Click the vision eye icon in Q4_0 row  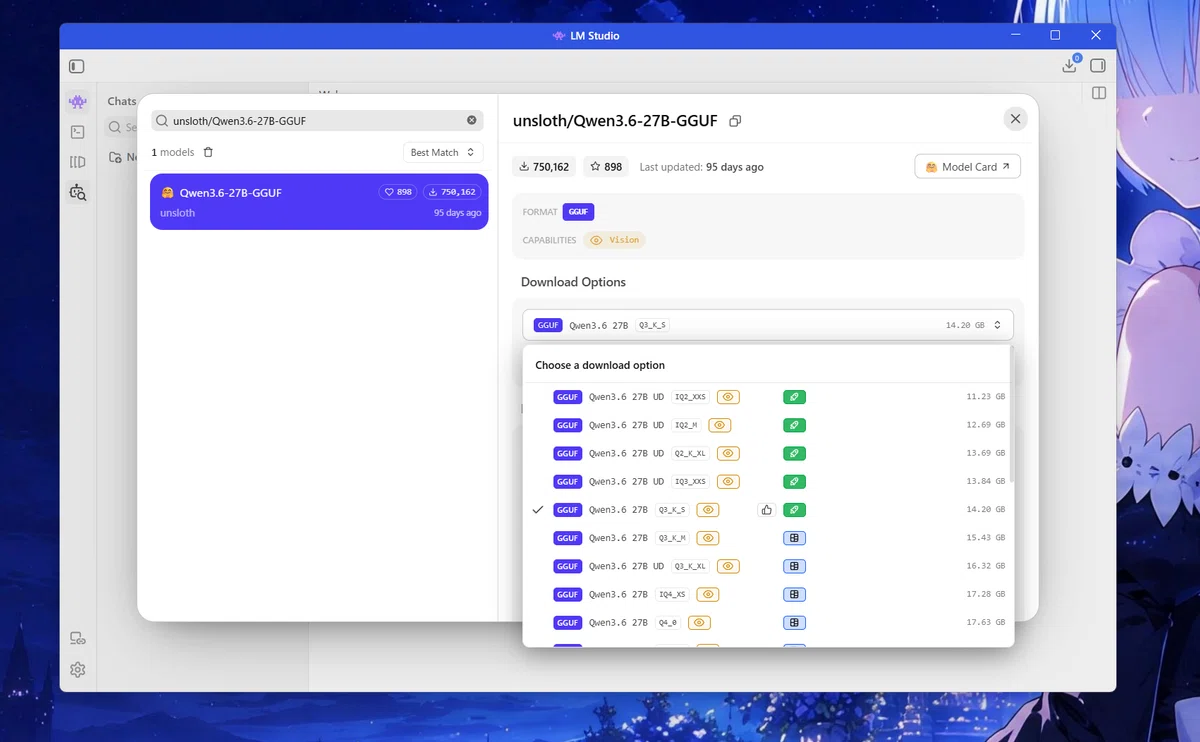(x=699, y=622)
